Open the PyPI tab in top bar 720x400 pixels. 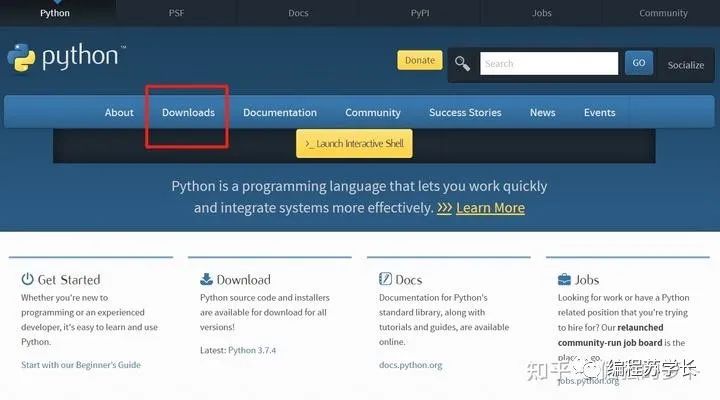pyautogui.click(x=420, y=13)
